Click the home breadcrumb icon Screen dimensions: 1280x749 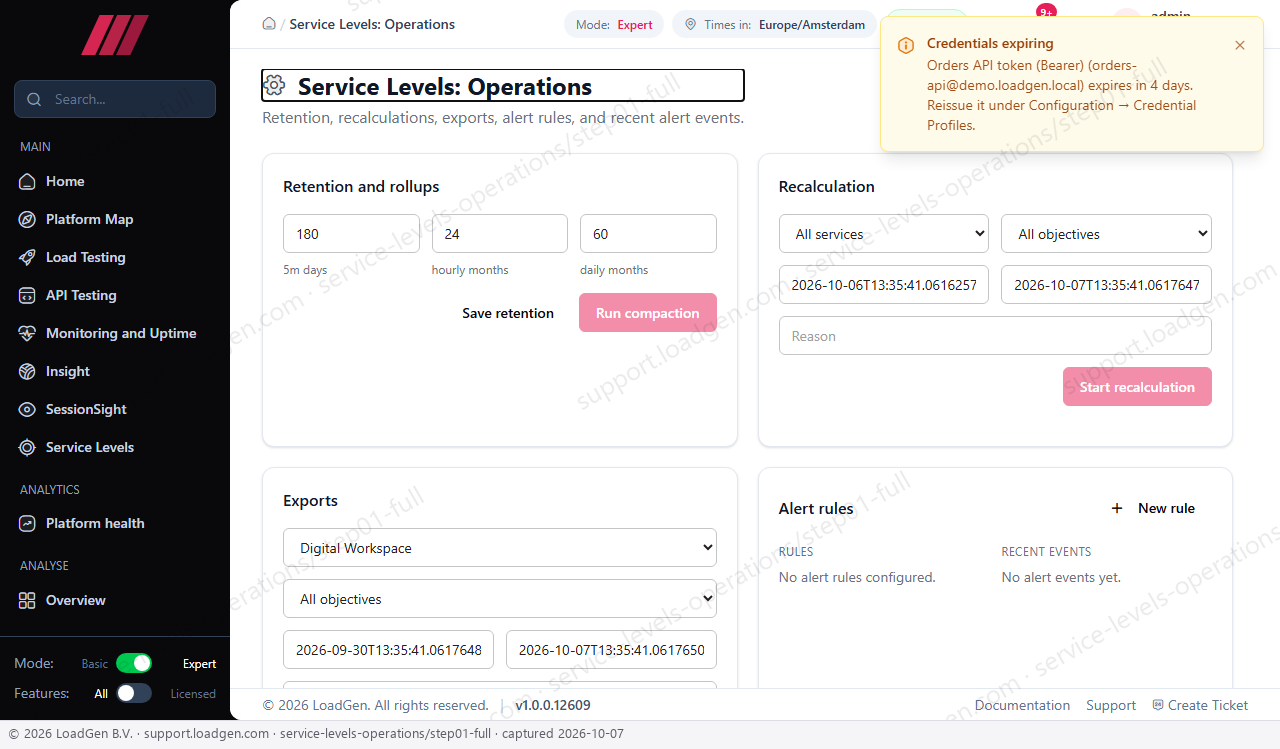[269, 24]
